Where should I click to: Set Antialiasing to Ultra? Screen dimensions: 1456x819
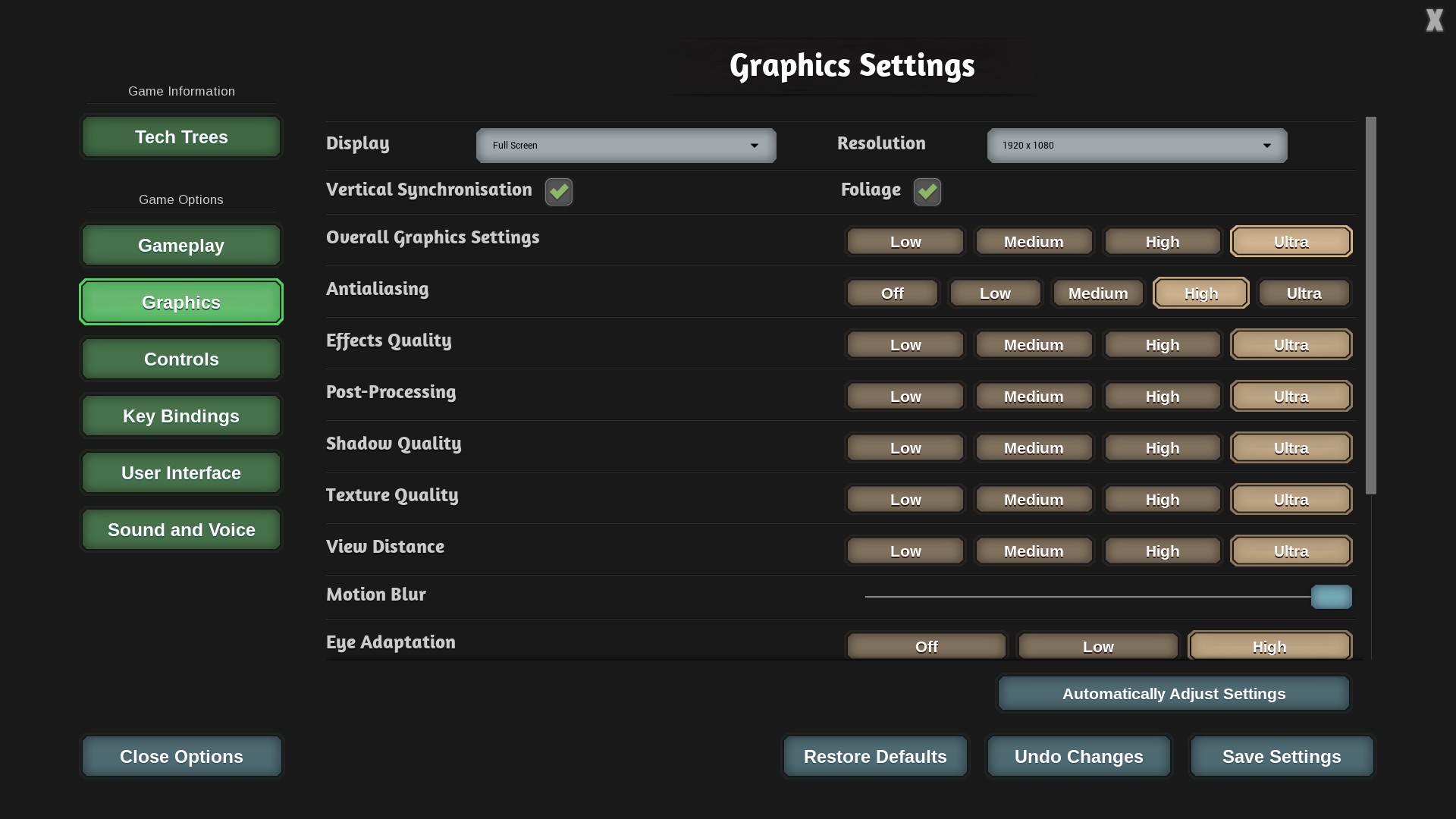tap(1304, 293)
